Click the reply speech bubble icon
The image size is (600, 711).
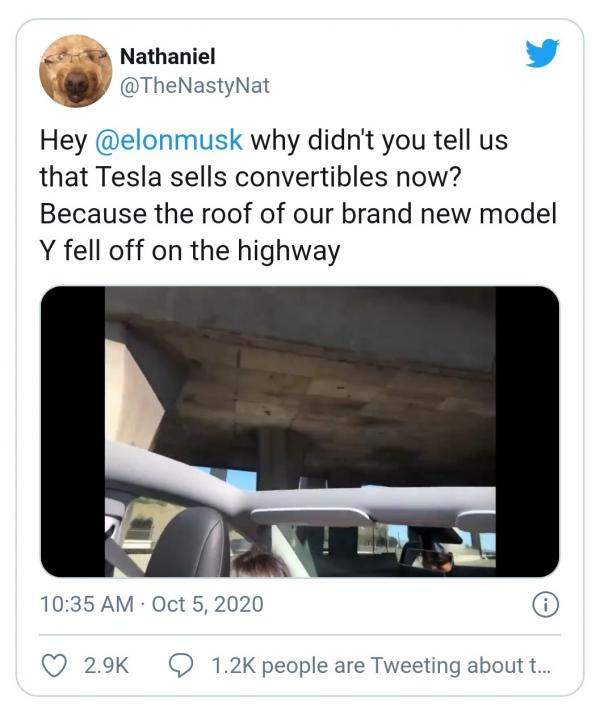(181, 664)
